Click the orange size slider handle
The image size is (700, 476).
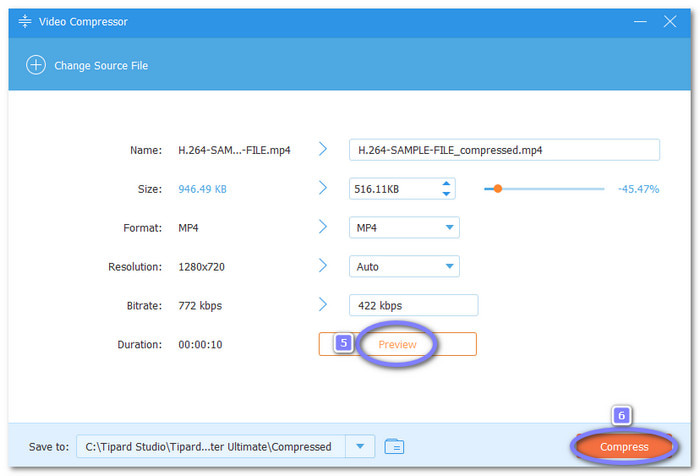(498, 189)
